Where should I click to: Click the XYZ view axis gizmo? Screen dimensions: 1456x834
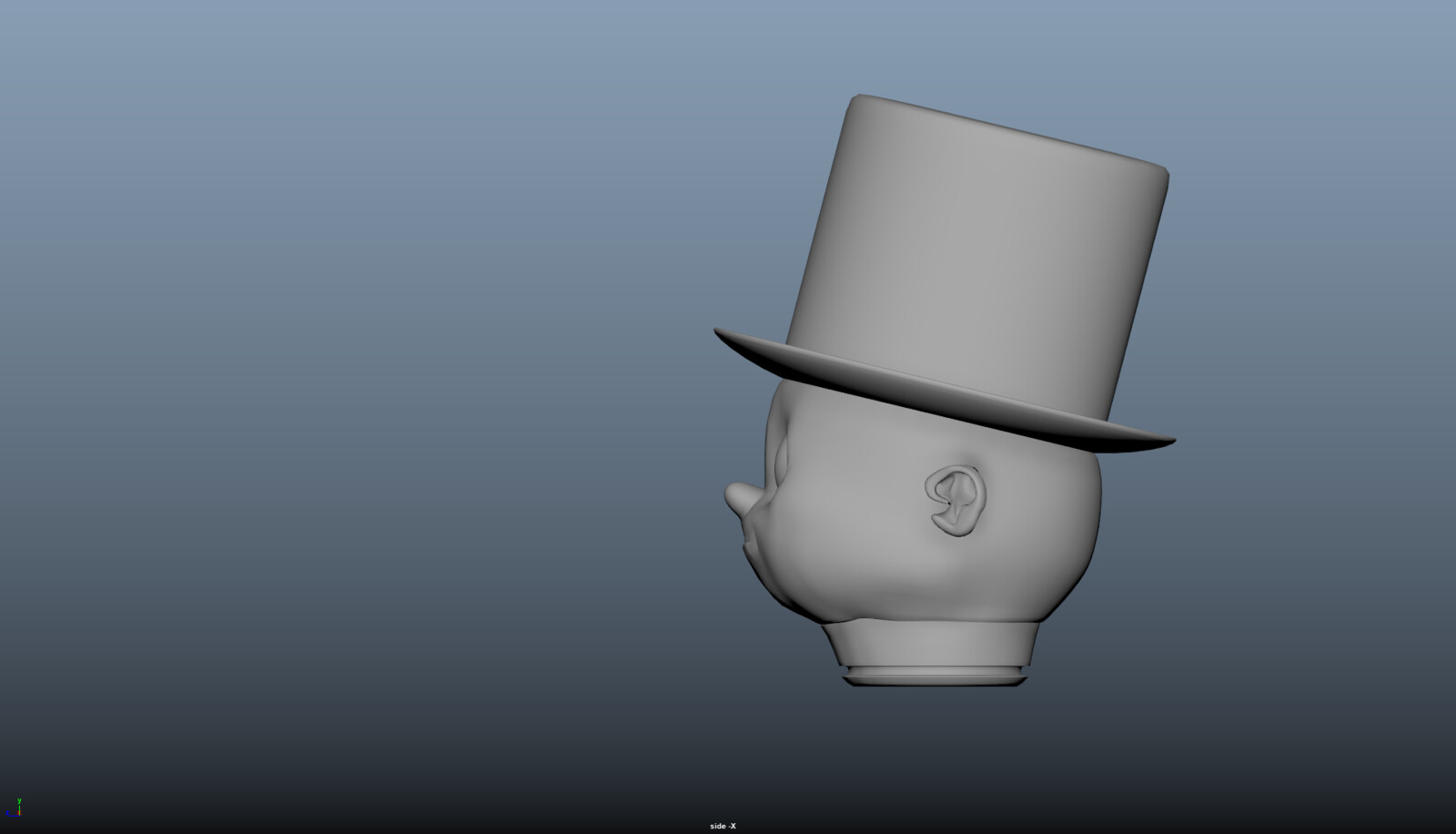point(15,808)
